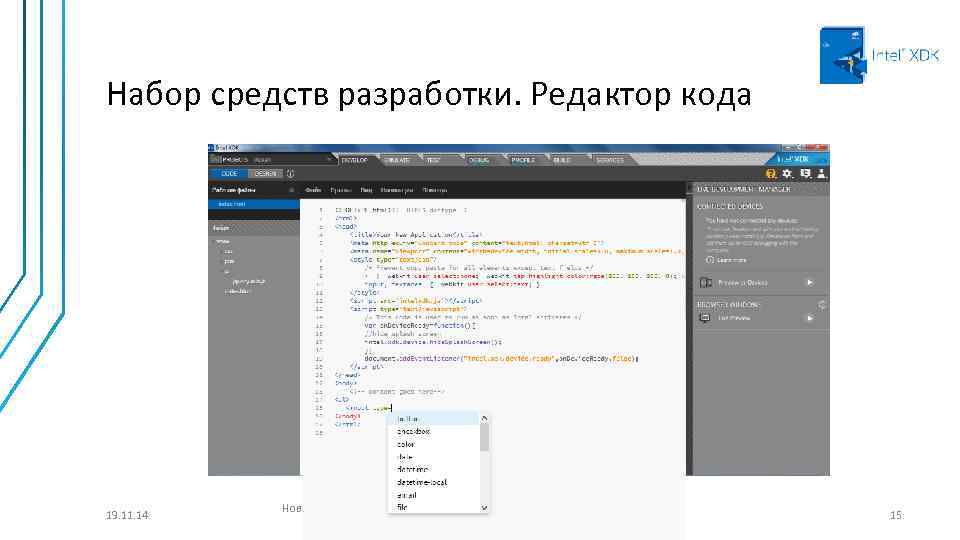Viewport: 960px width, 540px height.
Task: Open index.html in project tree
Action: tap(238, 291)
